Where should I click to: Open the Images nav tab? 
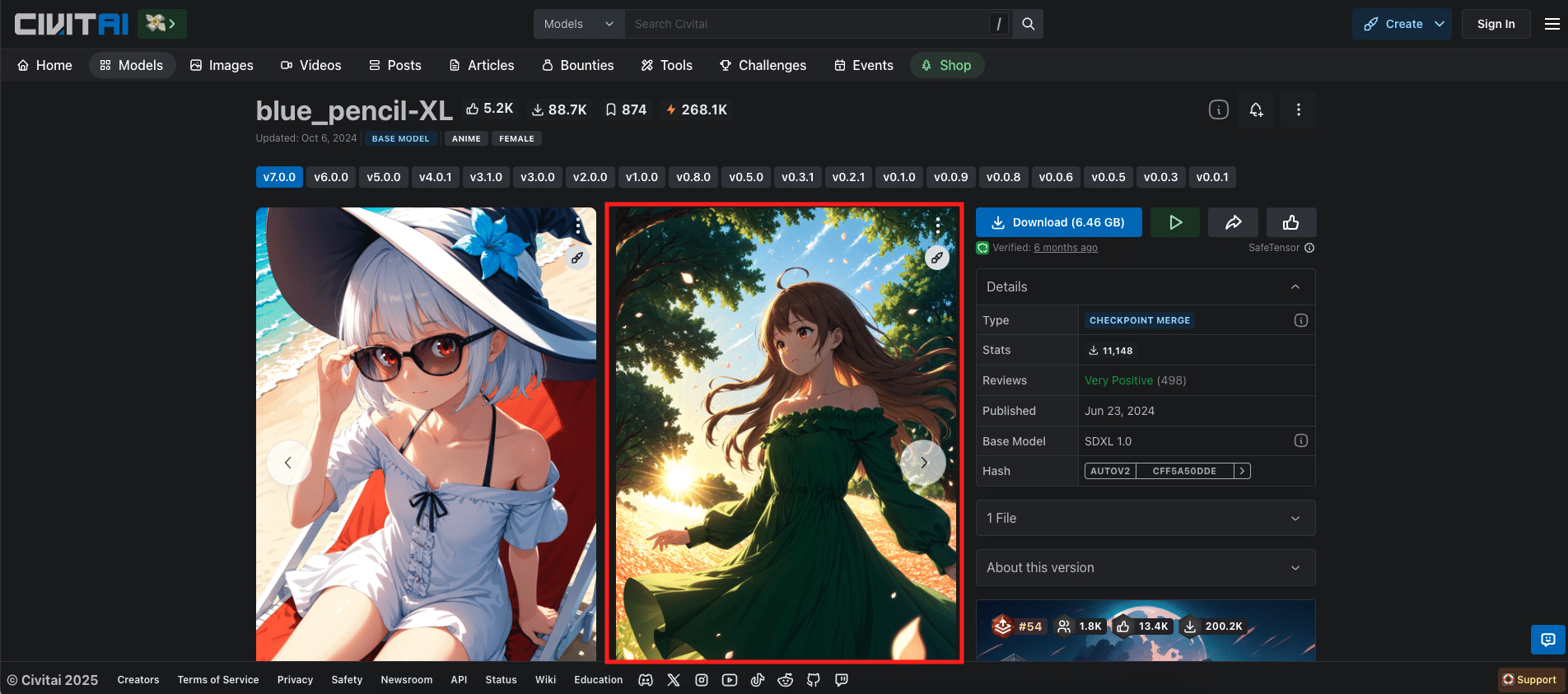tap(222, 65)
